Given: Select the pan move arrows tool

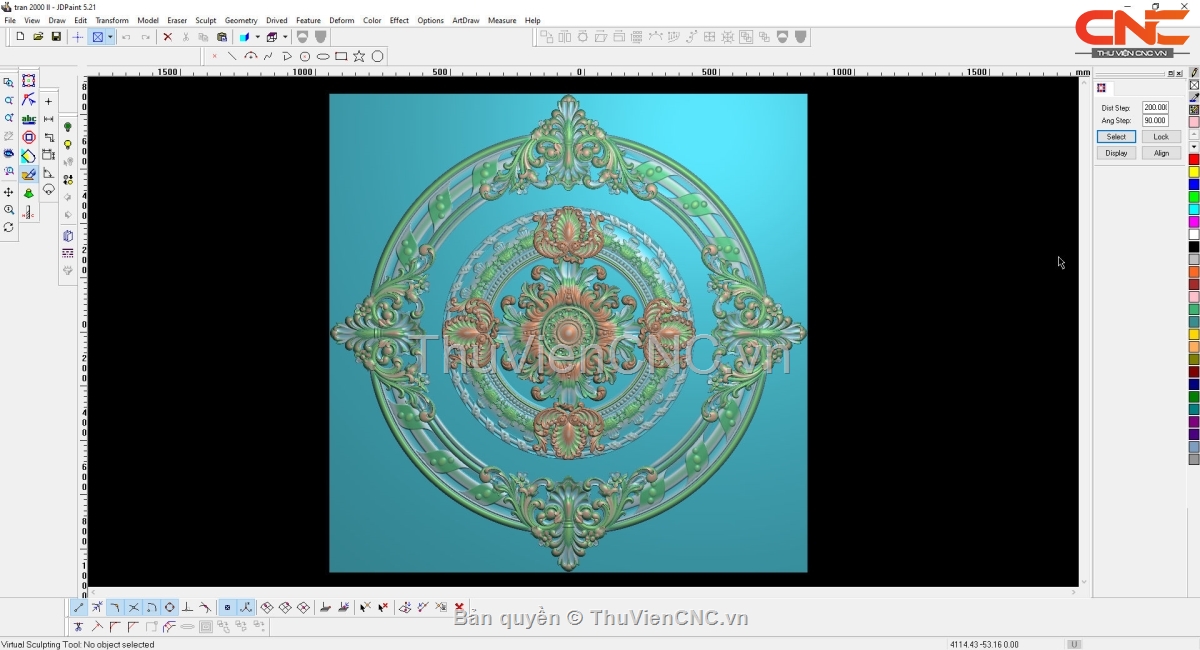Looking at the screenshot, I should [x=9, y=192].
